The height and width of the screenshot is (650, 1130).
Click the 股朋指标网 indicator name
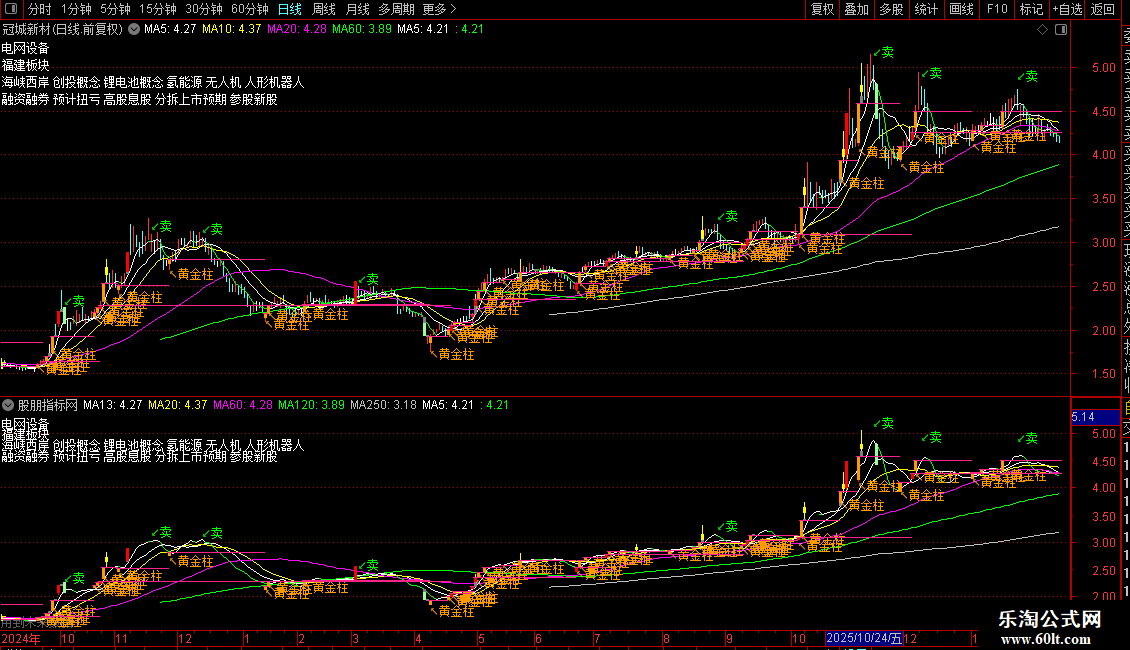coord(48,405)
